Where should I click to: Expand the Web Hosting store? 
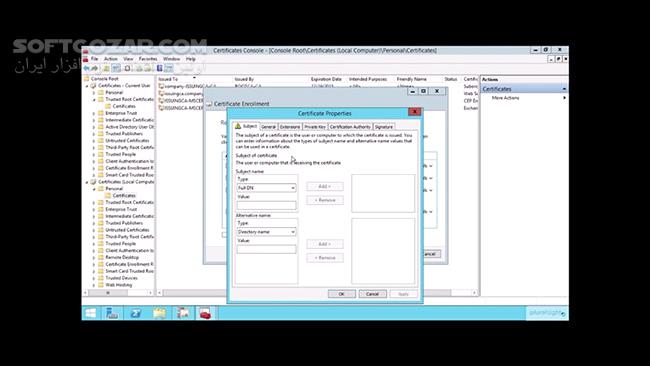pos(94,285)
